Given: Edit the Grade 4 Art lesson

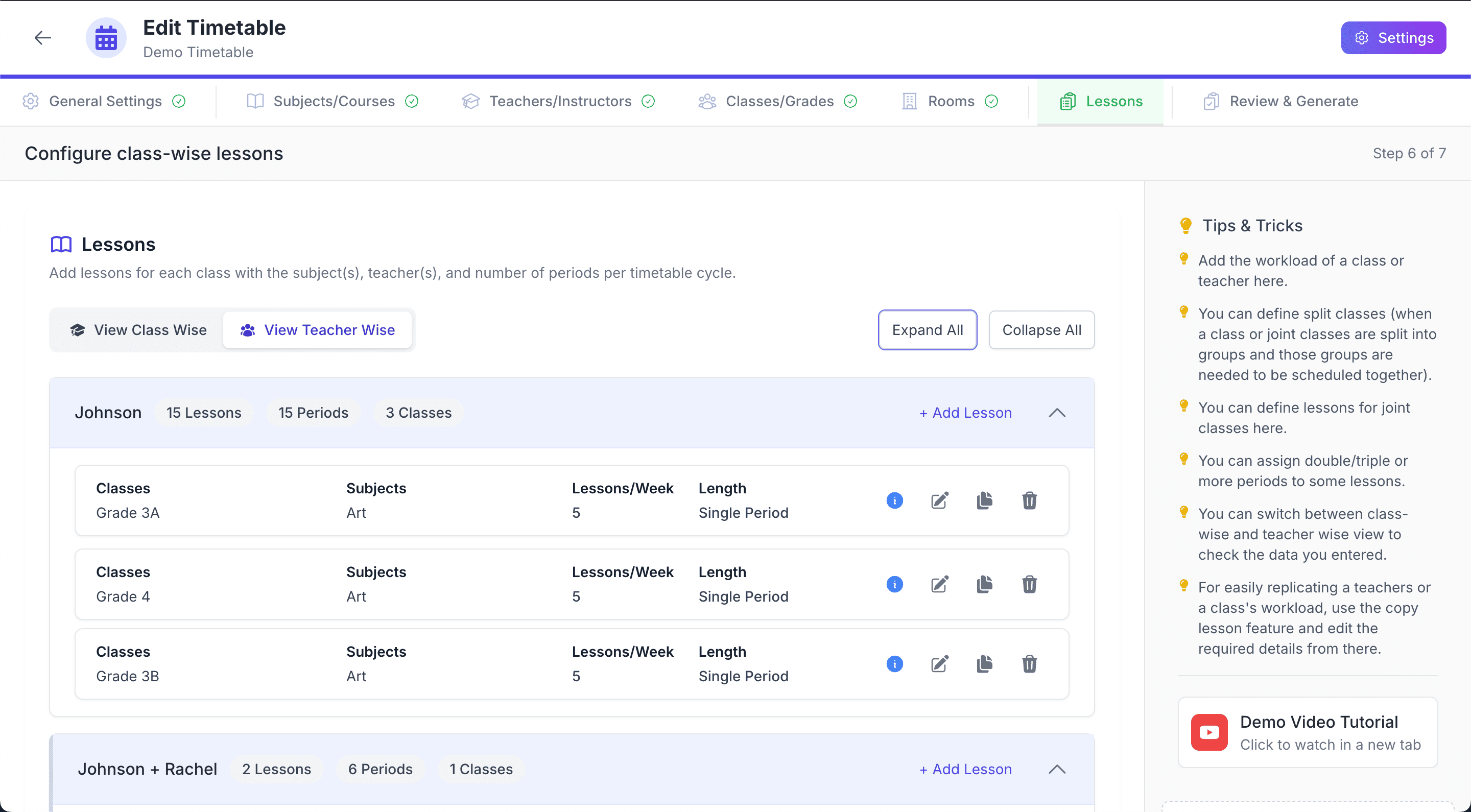Looking at the screenshot, I should point(940,584).
